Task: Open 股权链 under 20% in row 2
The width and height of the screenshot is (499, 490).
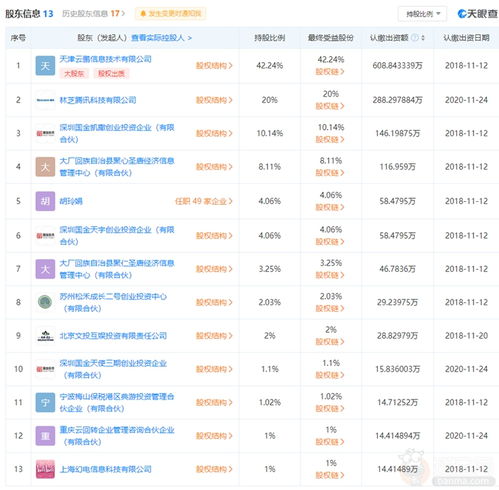Action: 330,106
